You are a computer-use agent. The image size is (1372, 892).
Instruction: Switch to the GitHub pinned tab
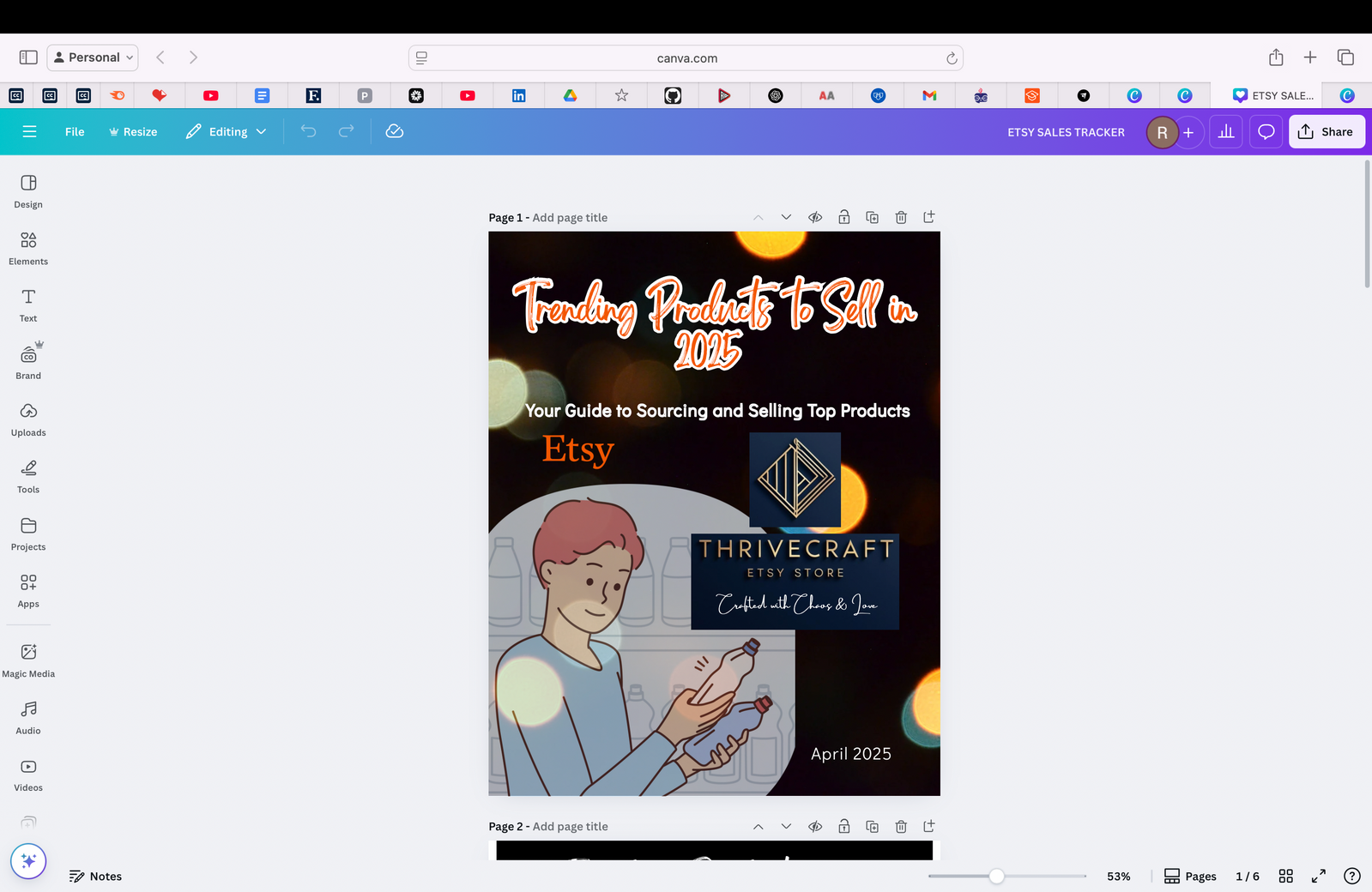(673, 95)
